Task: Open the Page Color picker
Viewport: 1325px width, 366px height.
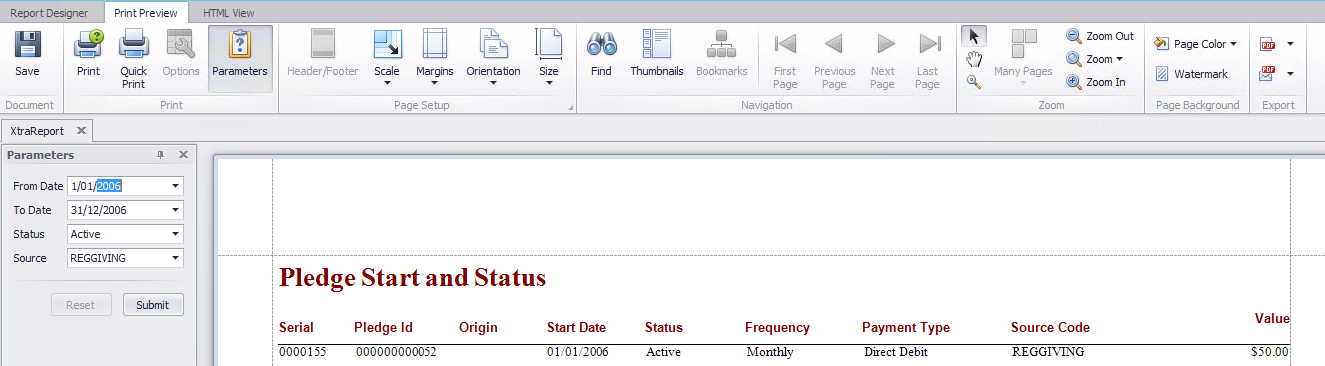Action: [1195, 44]
